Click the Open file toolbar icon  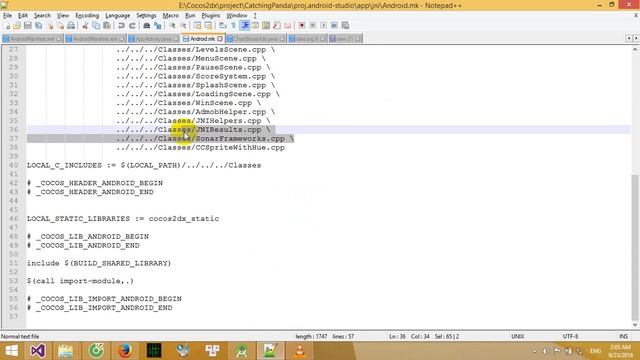point(17,26)
